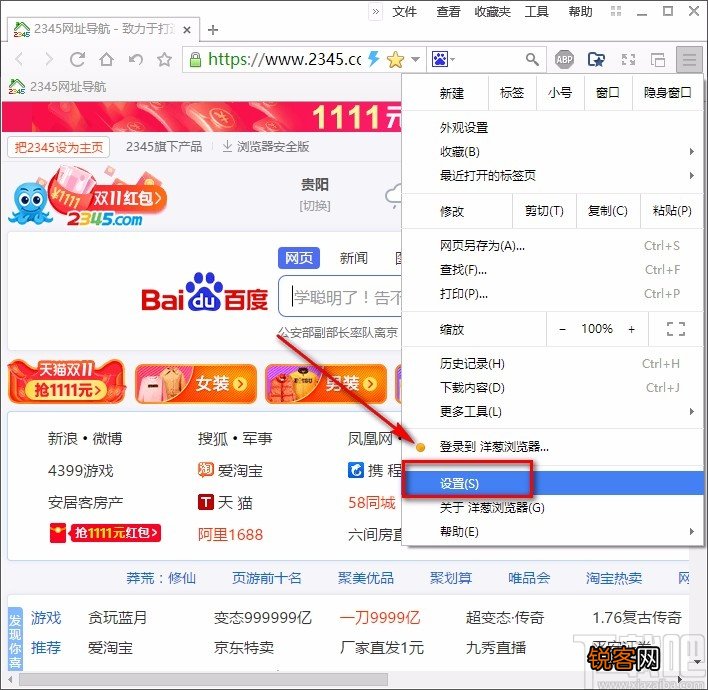Click the 切换 city link
708x690 pixels.
[x=315, y=206]
